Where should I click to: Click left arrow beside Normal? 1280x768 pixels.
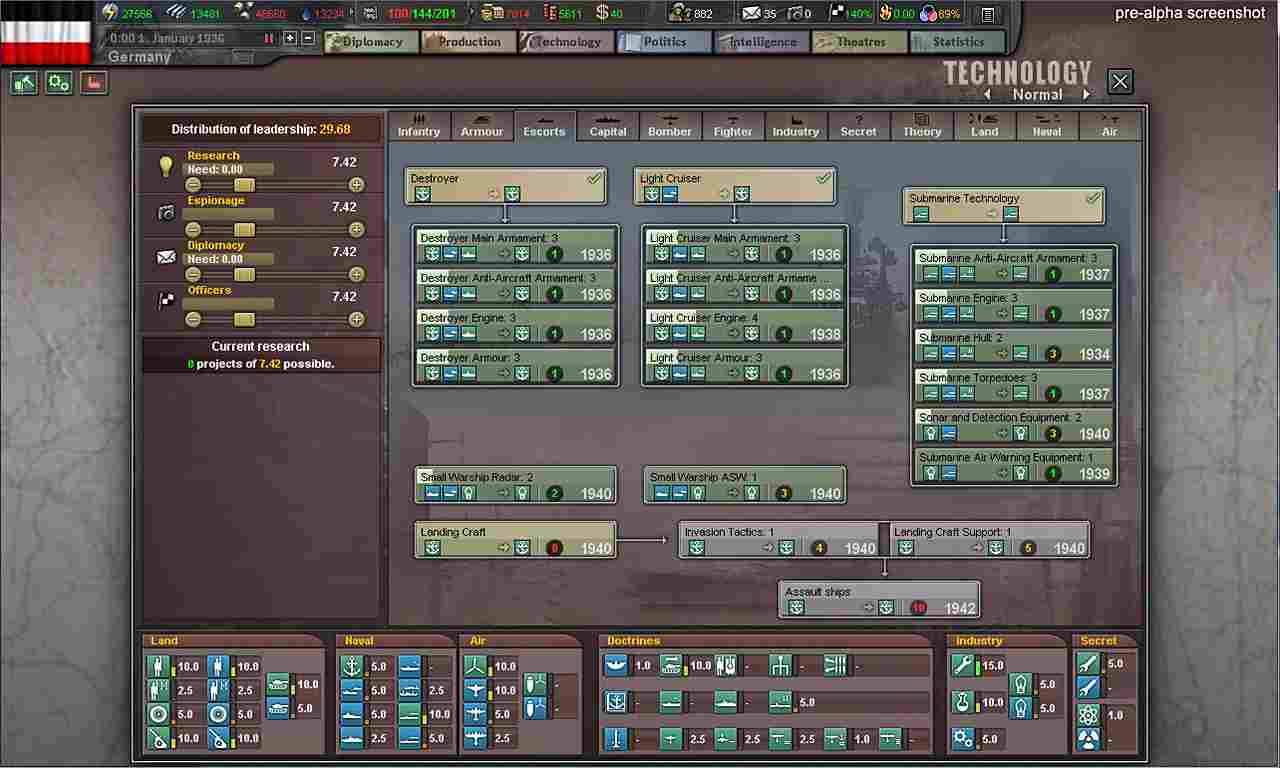coord(988,95)
